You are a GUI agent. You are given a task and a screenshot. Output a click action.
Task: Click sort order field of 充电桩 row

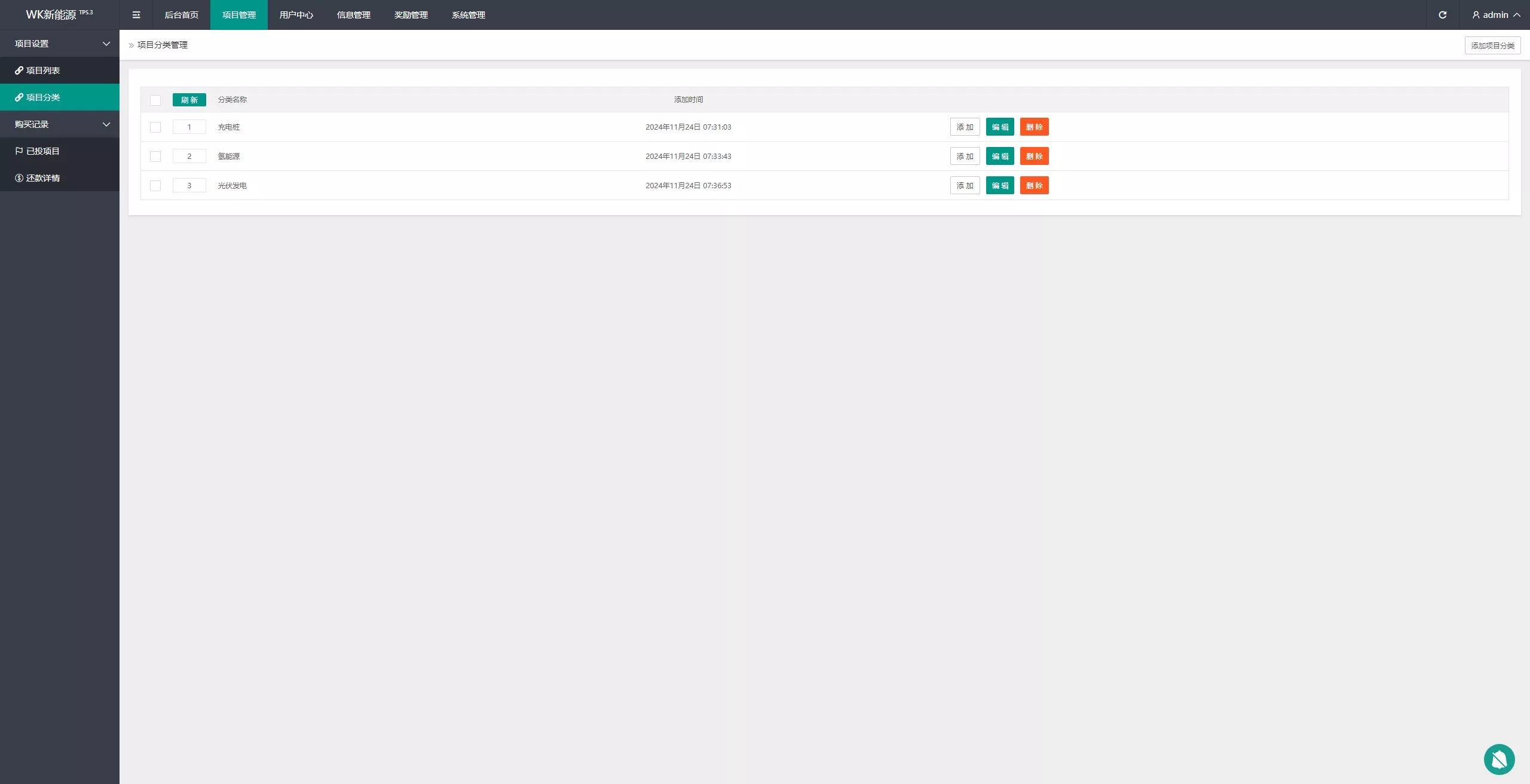(x=189, y=127)
